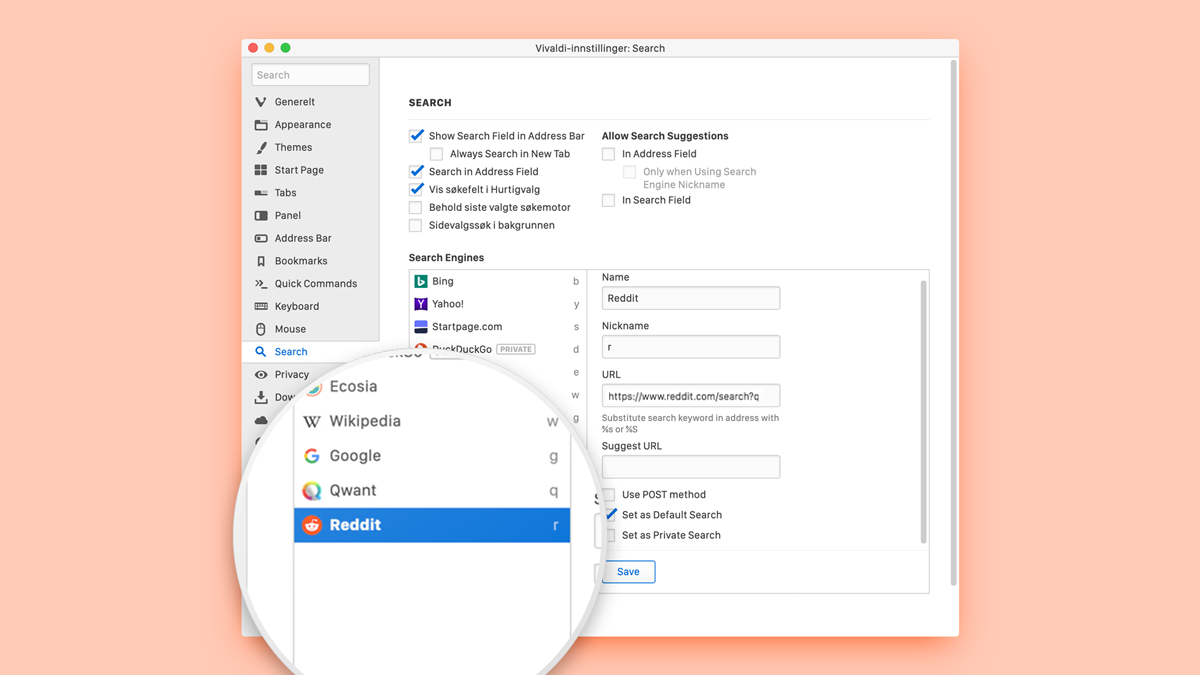Click the Start Page grid icon
This screenshot has height=675, width=1200.
coord(261,170)
